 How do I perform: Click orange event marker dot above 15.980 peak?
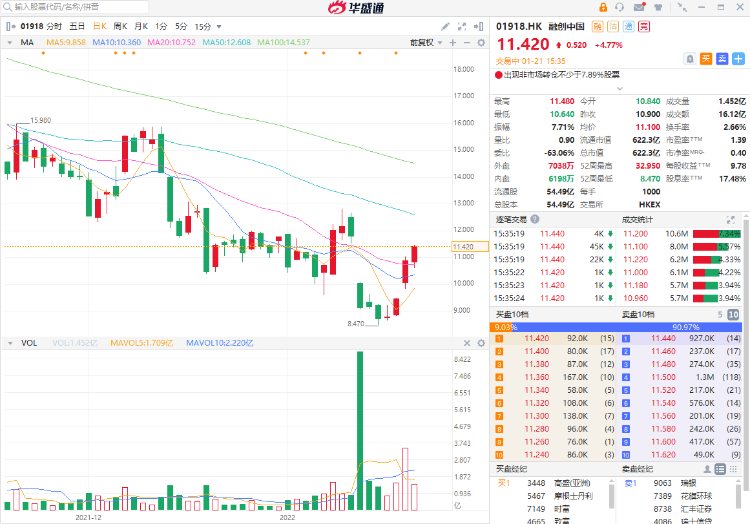43,53
